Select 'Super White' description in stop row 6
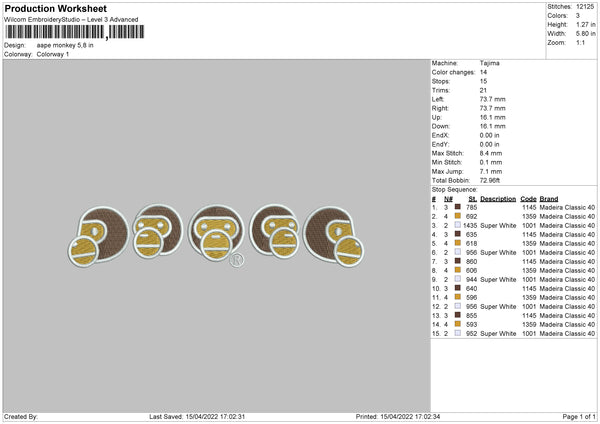This screenshot has width=600, height=424. click(498, 253)
